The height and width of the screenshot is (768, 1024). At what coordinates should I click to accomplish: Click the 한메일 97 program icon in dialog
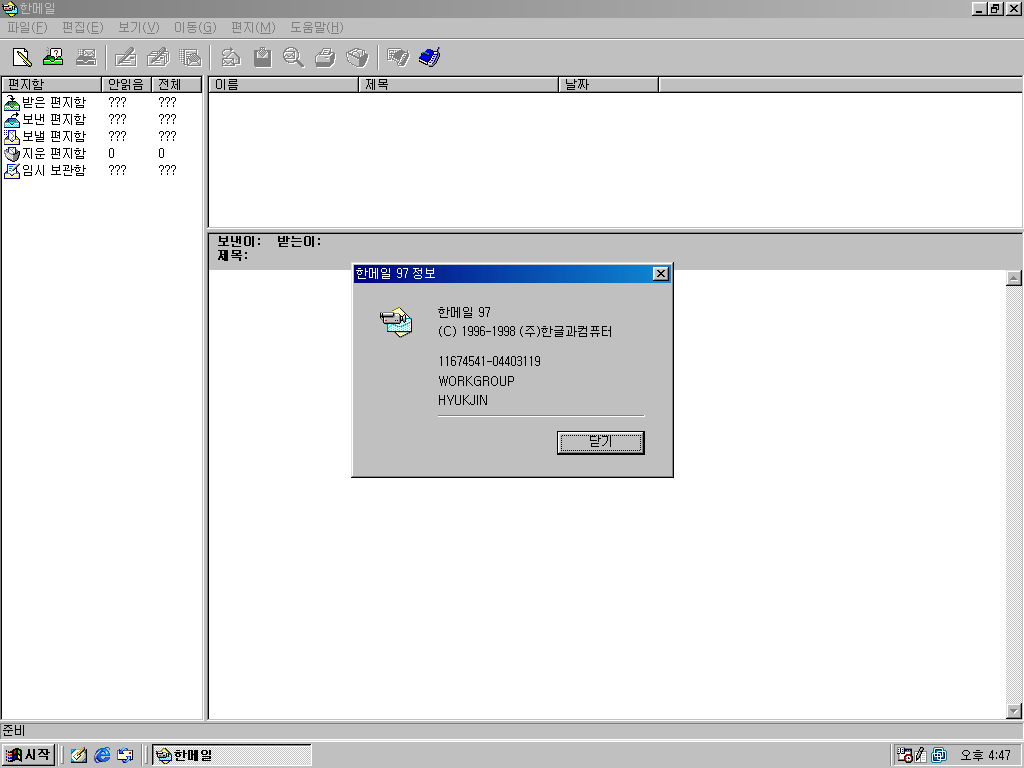396,321
